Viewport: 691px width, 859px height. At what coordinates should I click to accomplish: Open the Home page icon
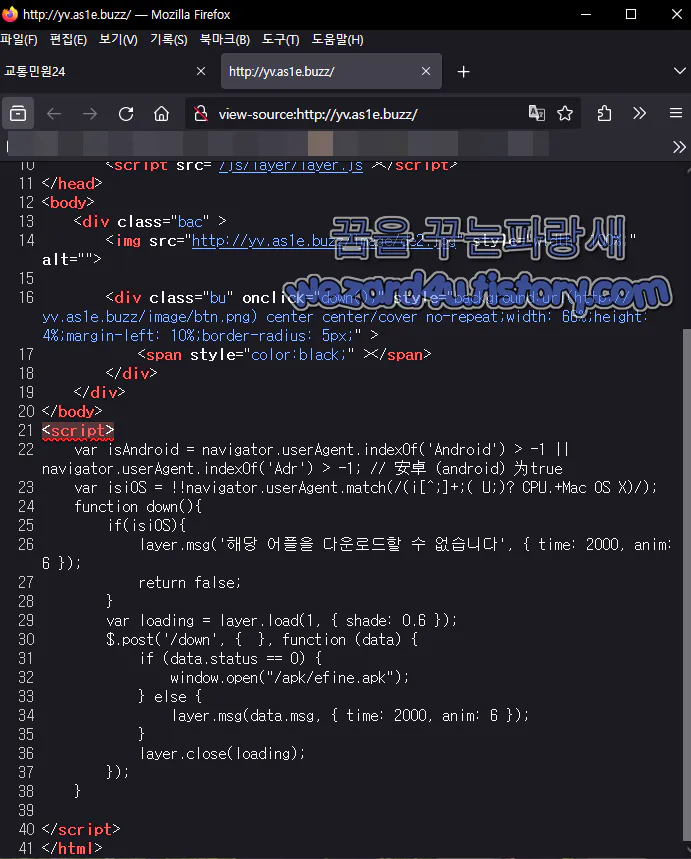pyautogui.click(x=162, y=114)
